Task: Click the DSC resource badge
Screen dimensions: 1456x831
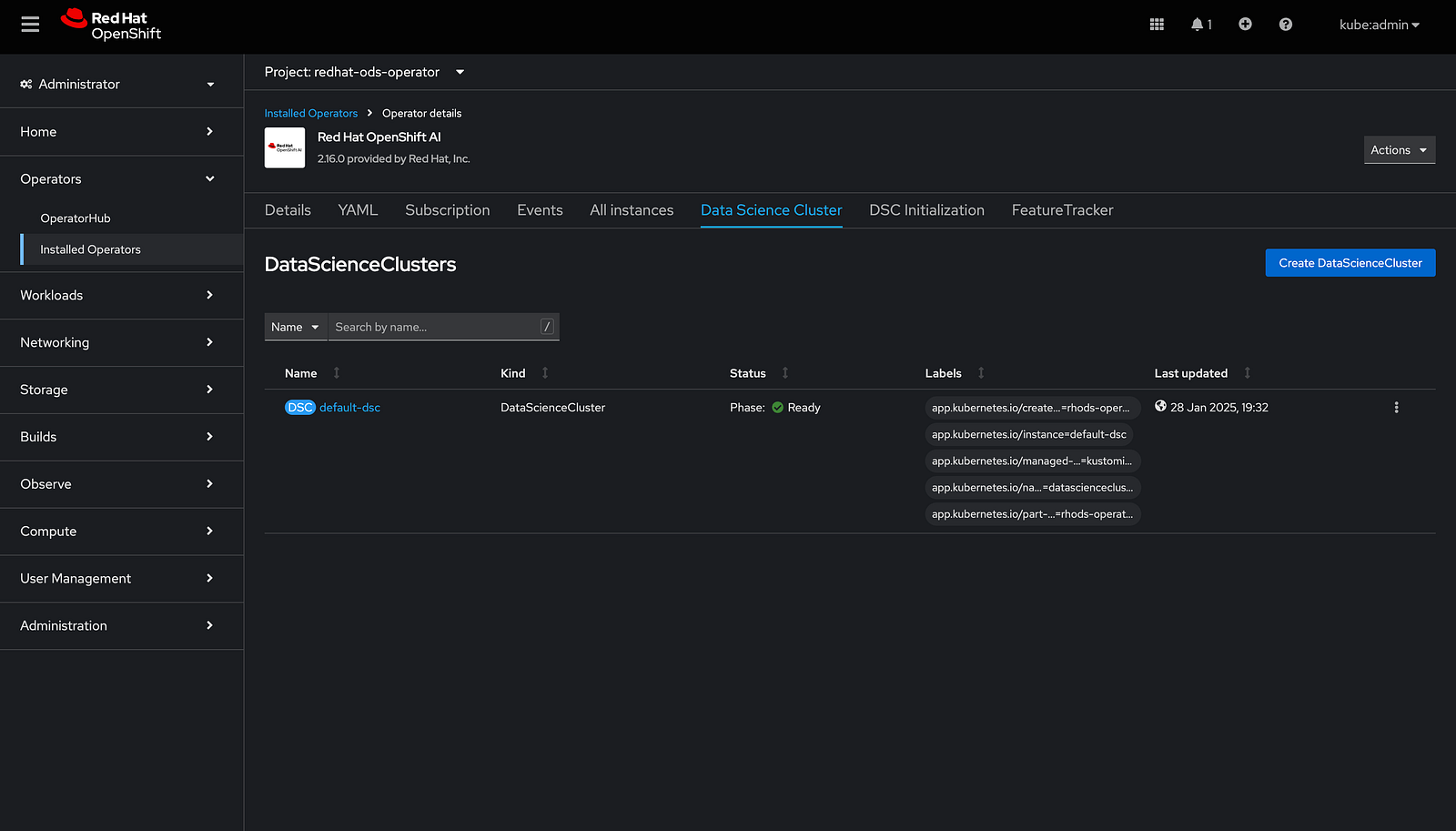Action: pyautogui.click(x=300, y=408)
